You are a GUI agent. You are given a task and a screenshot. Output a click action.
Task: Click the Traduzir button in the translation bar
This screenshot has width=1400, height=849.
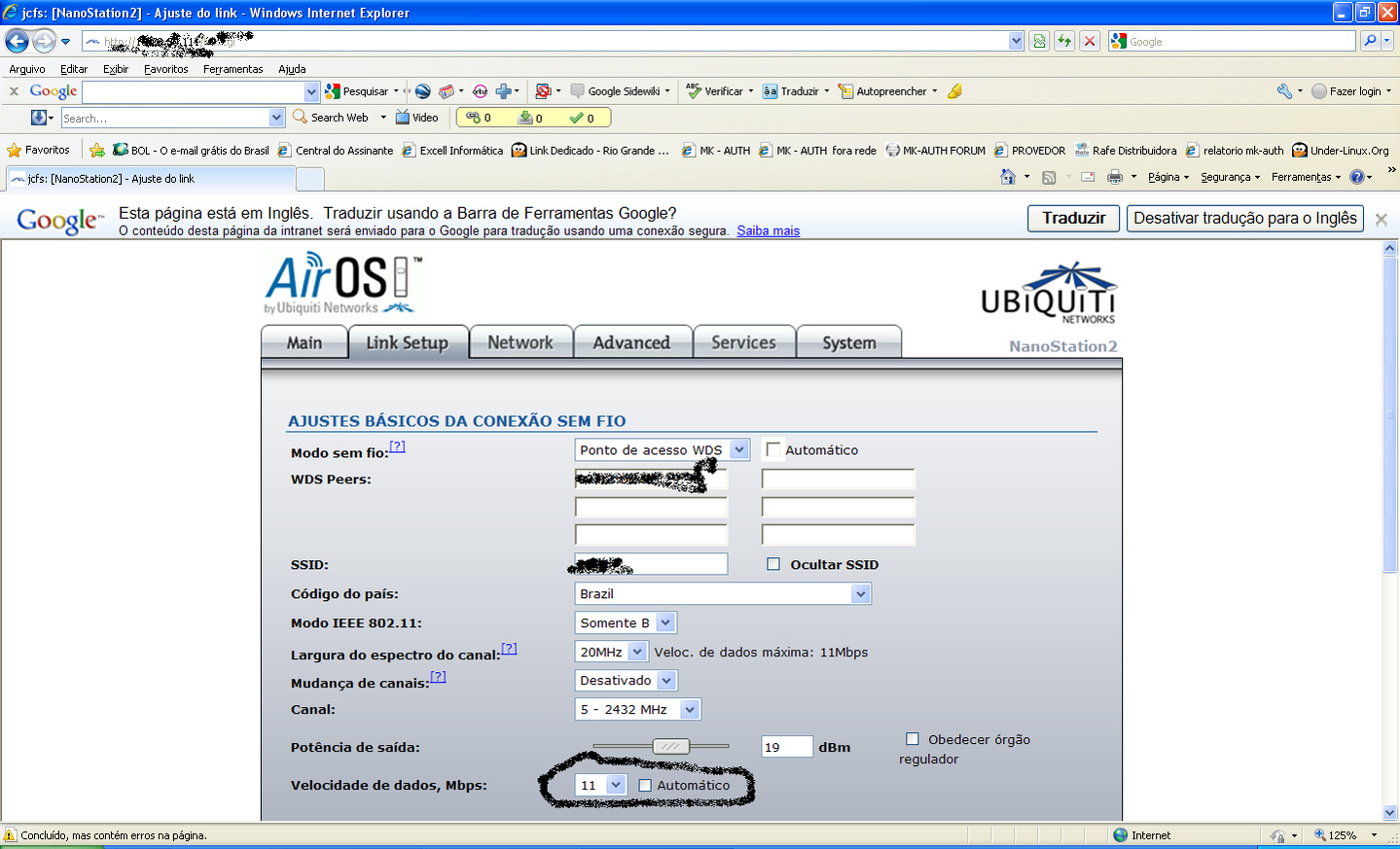point(1074,218)
